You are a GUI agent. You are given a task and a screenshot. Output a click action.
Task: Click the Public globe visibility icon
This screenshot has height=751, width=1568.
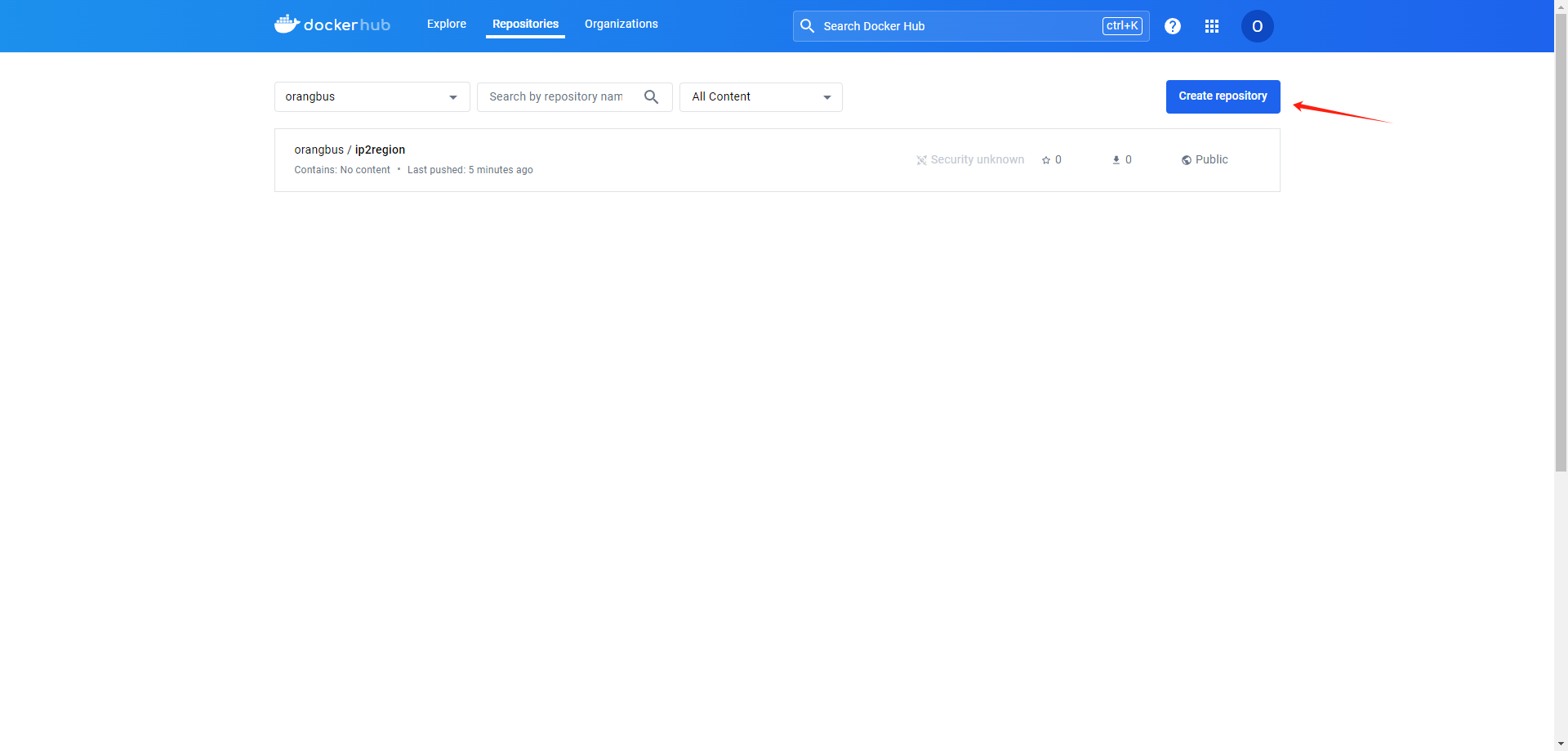click(x=1186, y=160)
